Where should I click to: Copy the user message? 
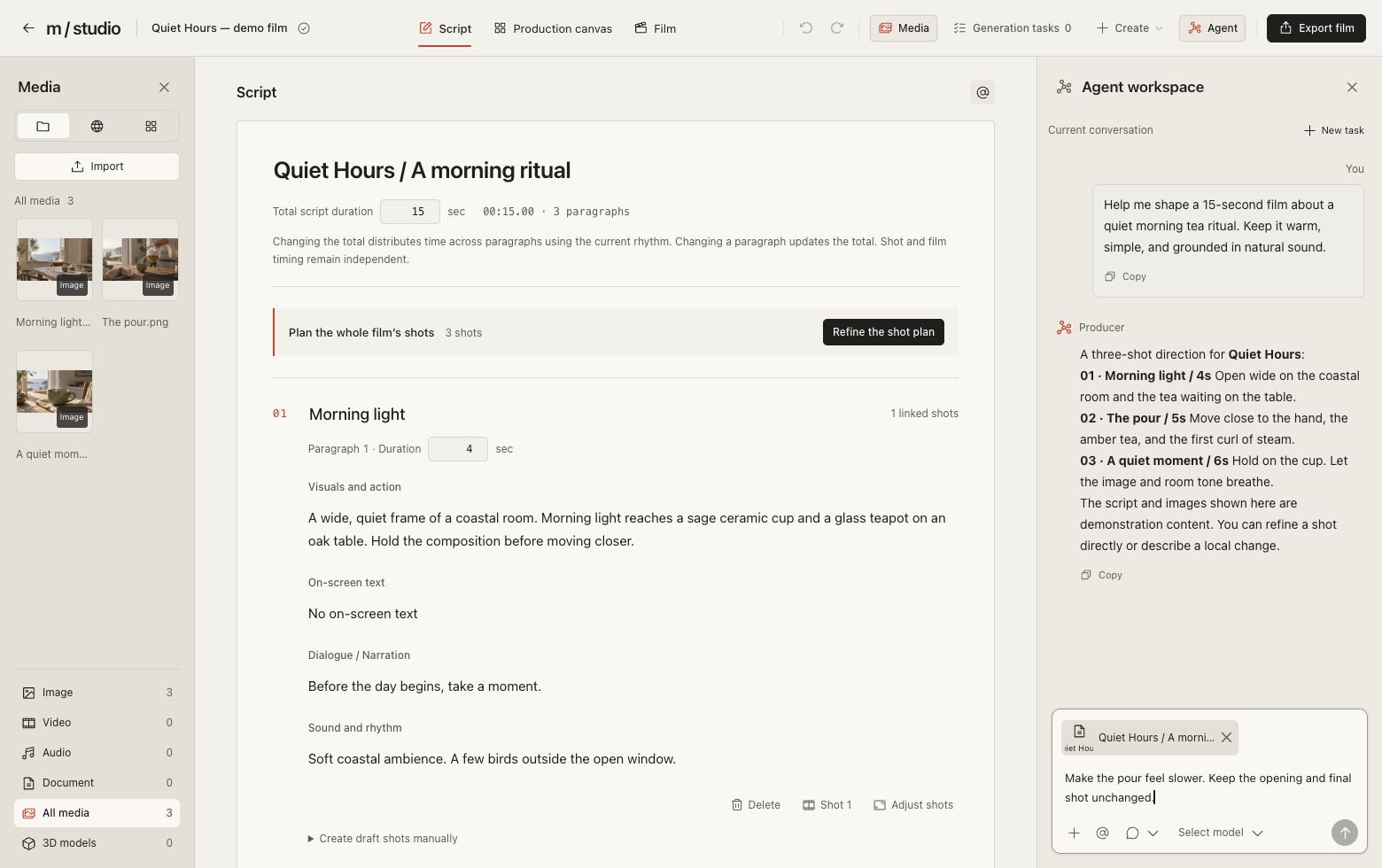click(1125, 276)
